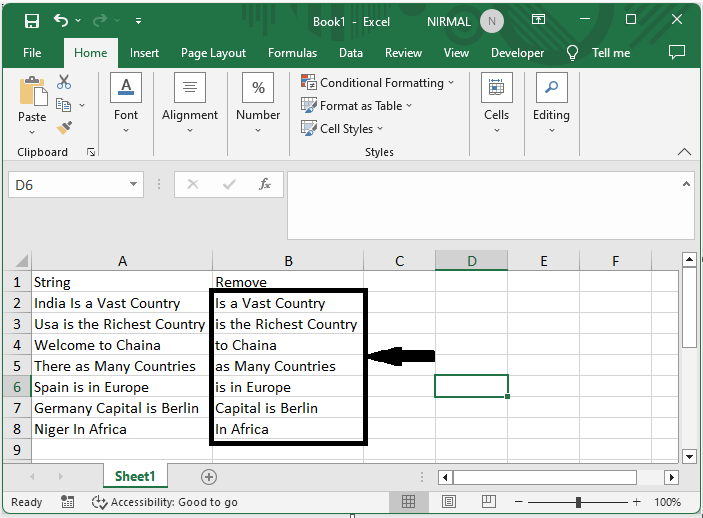Switch to Page Break Preview view
This screenshot has height=518, width=703.
pyautogui.click(x=489, y=501)
